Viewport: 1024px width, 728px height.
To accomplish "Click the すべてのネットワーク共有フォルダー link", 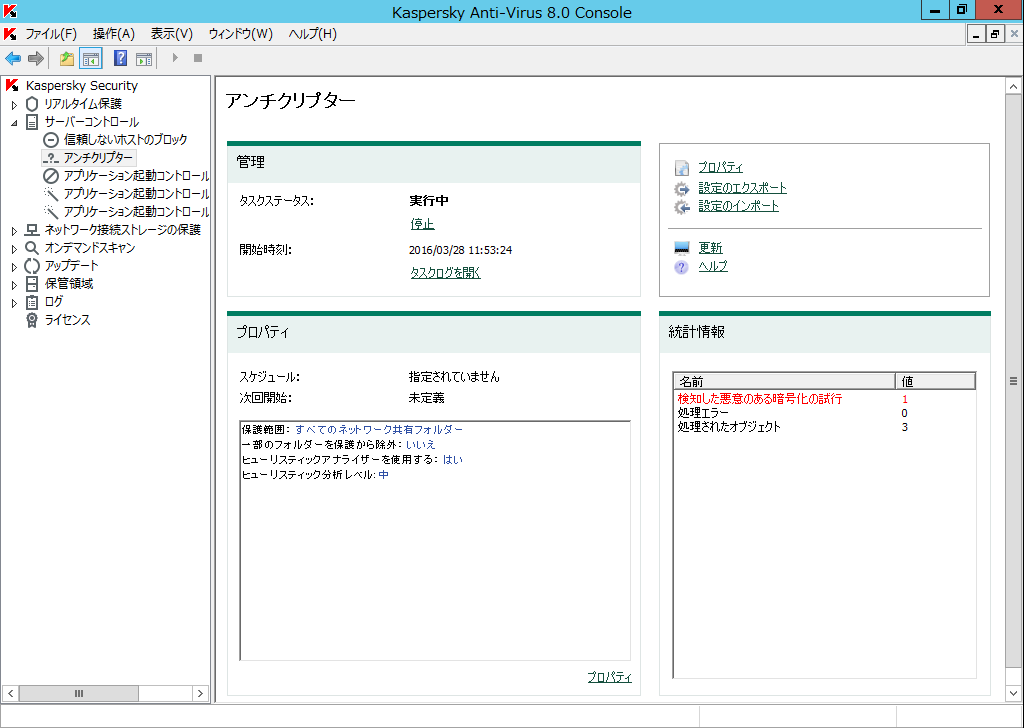I will point(379,430).
